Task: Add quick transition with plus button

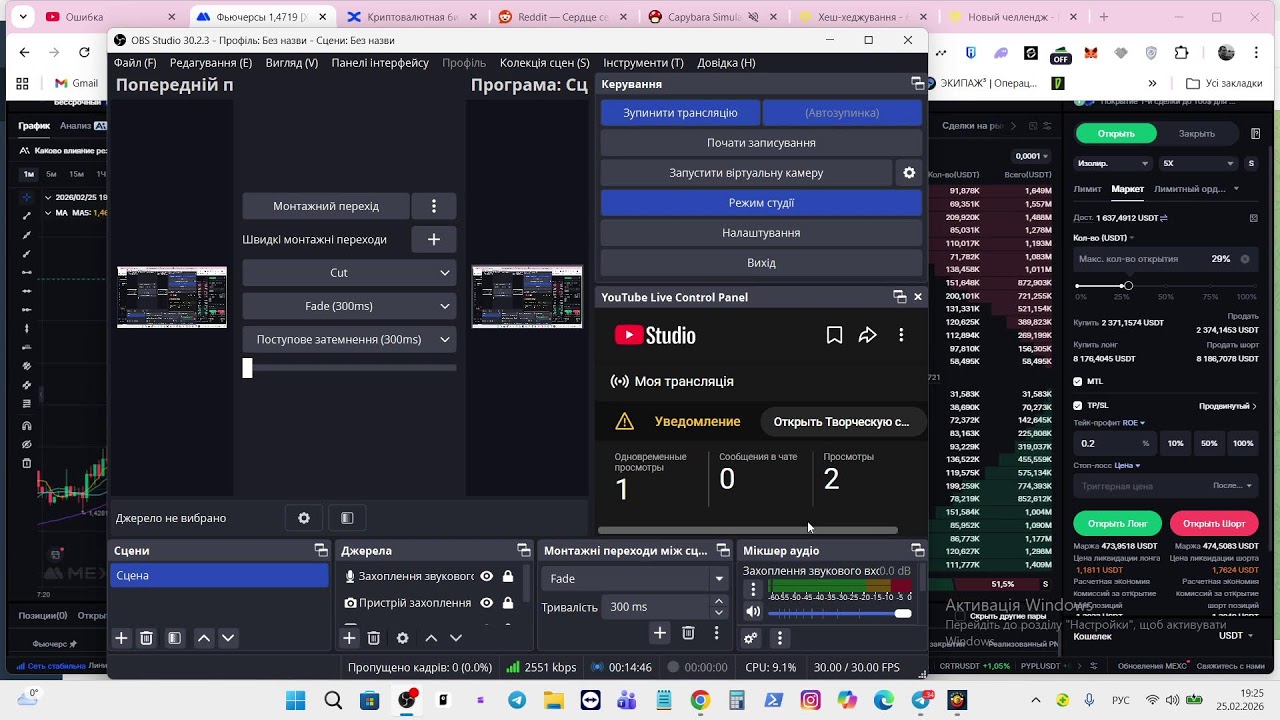Action: (x=434, y=239)
